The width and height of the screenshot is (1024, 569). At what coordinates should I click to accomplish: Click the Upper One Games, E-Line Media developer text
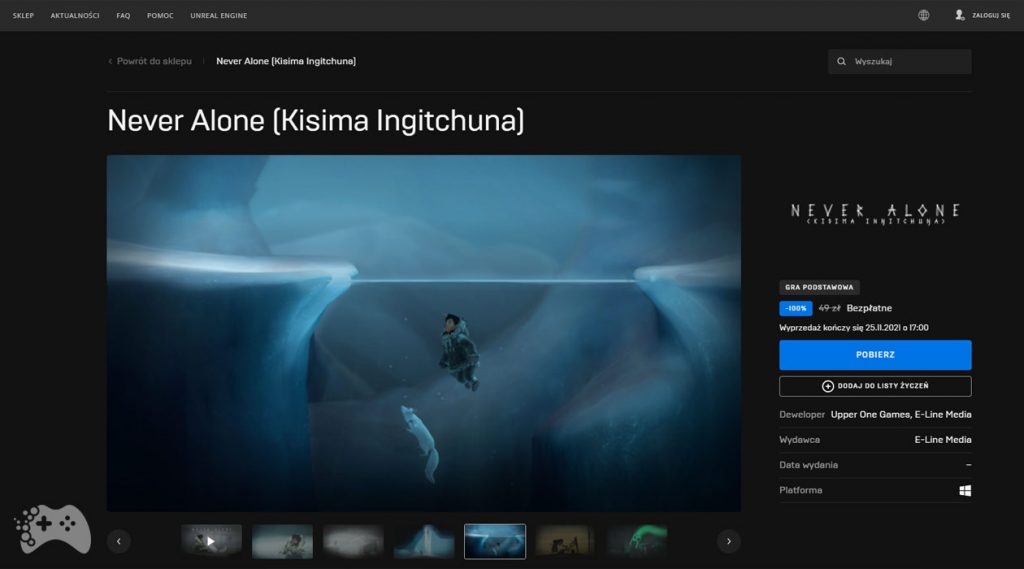[x=901, y=415]
